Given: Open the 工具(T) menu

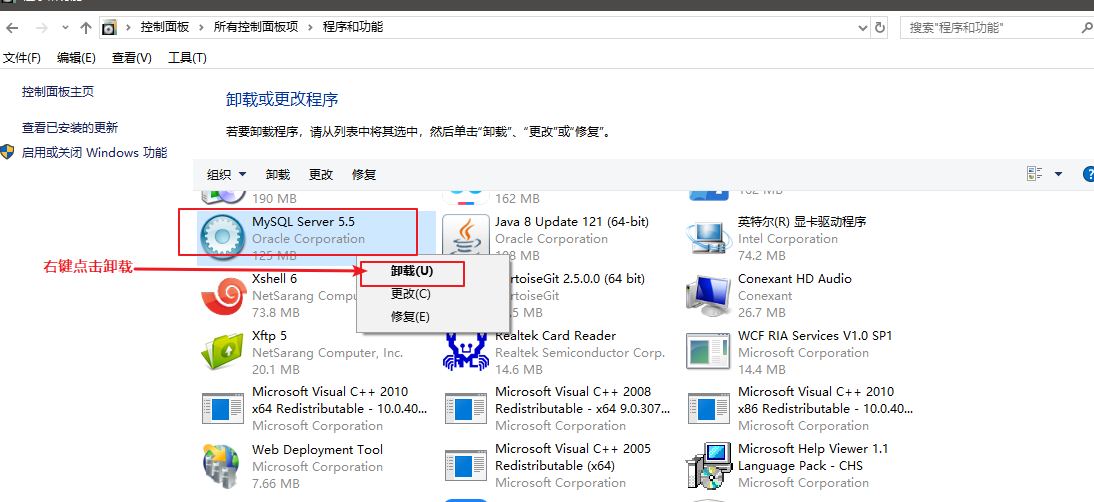Looking at the screenshot, I should pos(188,58).
